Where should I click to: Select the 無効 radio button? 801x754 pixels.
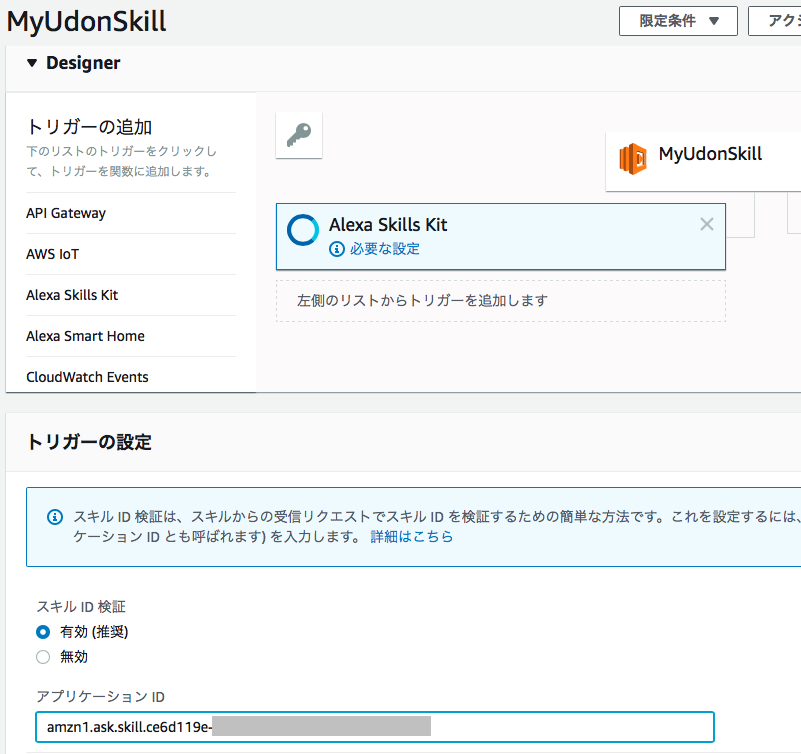coord(43,656)
